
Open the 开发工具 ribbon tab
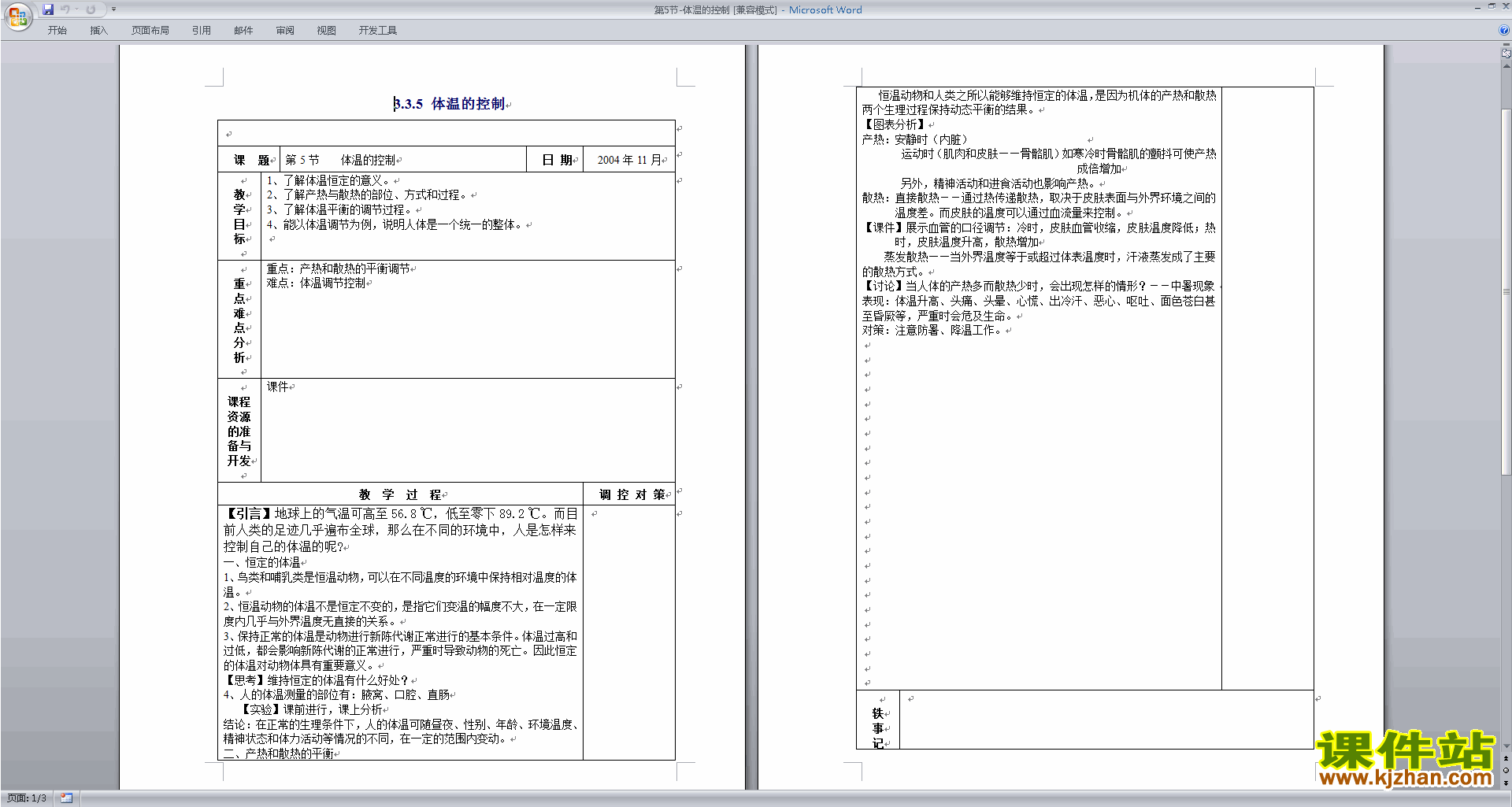pyautogui.click(x=378, y=31)
